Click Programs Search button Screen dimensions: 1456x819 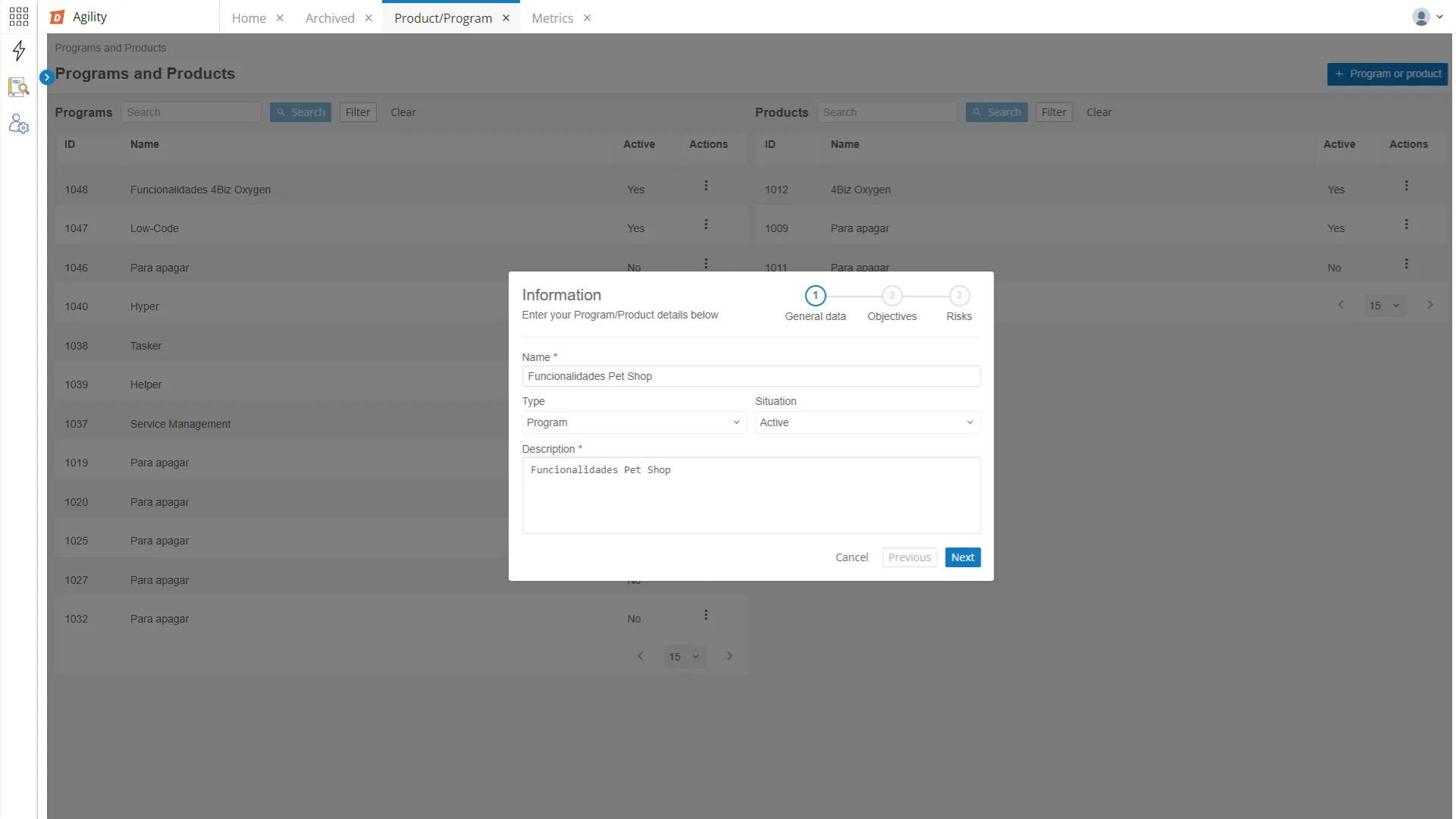click(x=300, y=112)
